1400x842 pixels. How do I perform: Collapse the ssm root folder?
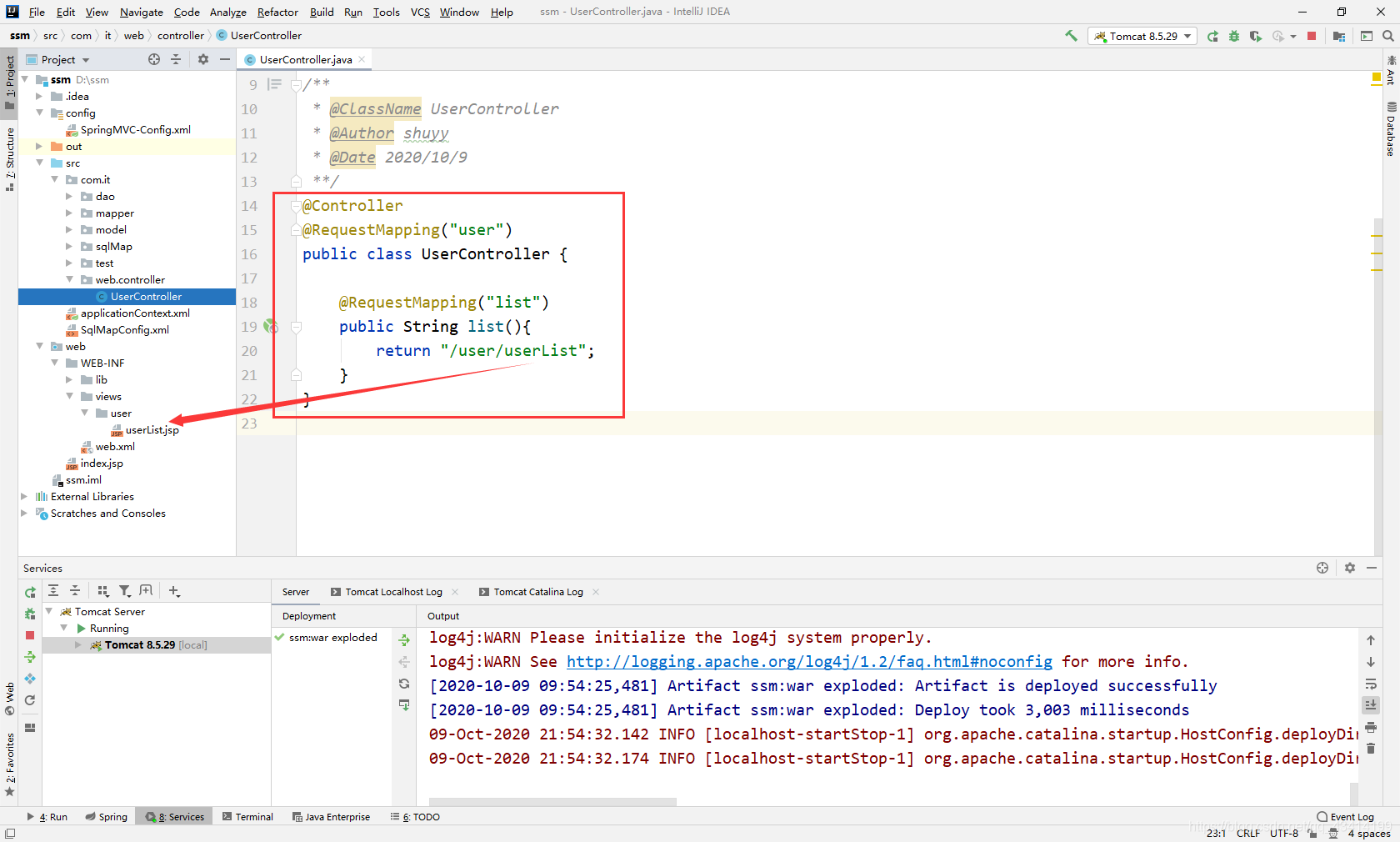[x=25, y=79]
